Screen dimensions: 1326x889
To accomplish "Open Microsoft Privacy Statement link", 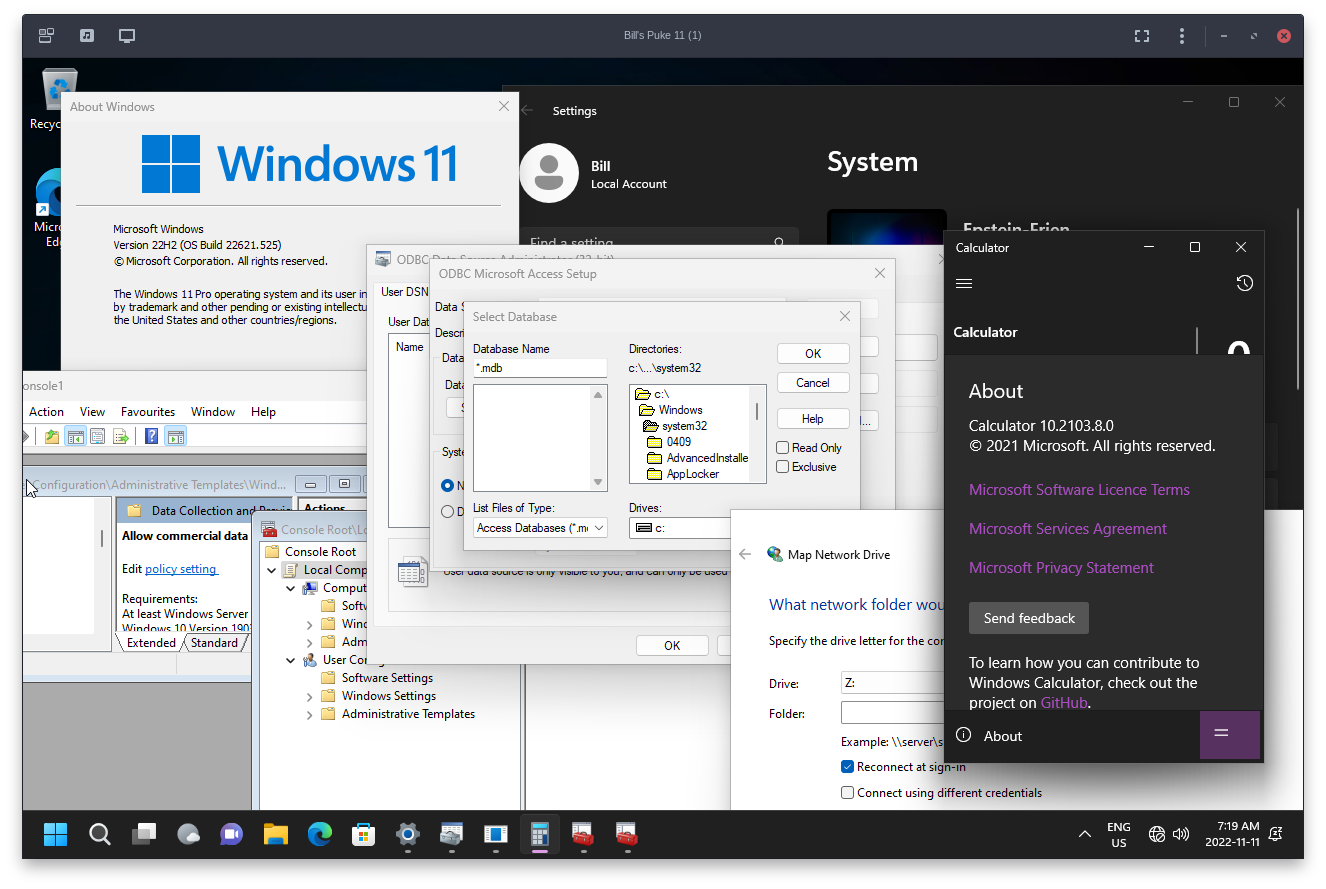I will pos(1061,568).
